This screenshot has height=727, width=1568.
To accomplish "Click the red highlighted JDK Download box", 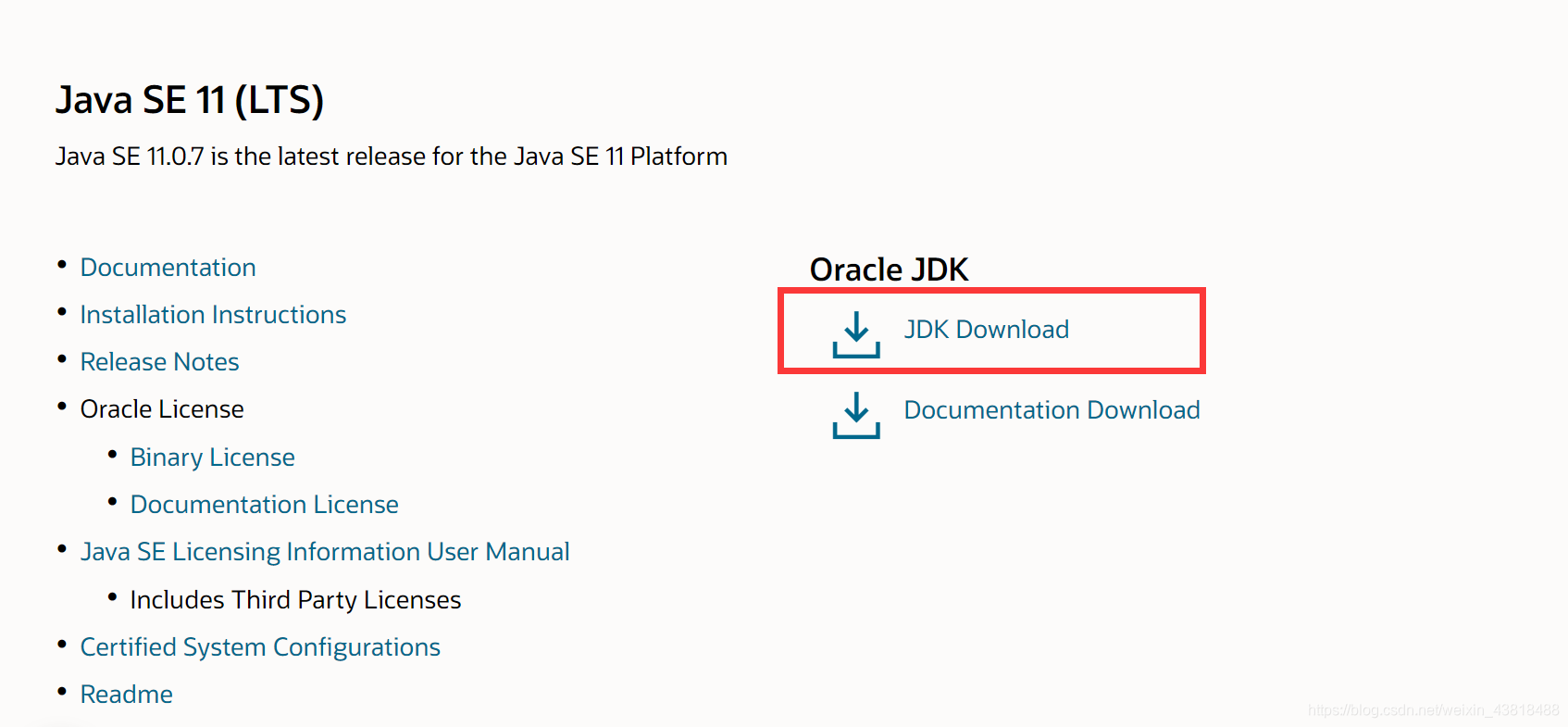I will pyautogui.click(x=991, y=330).
